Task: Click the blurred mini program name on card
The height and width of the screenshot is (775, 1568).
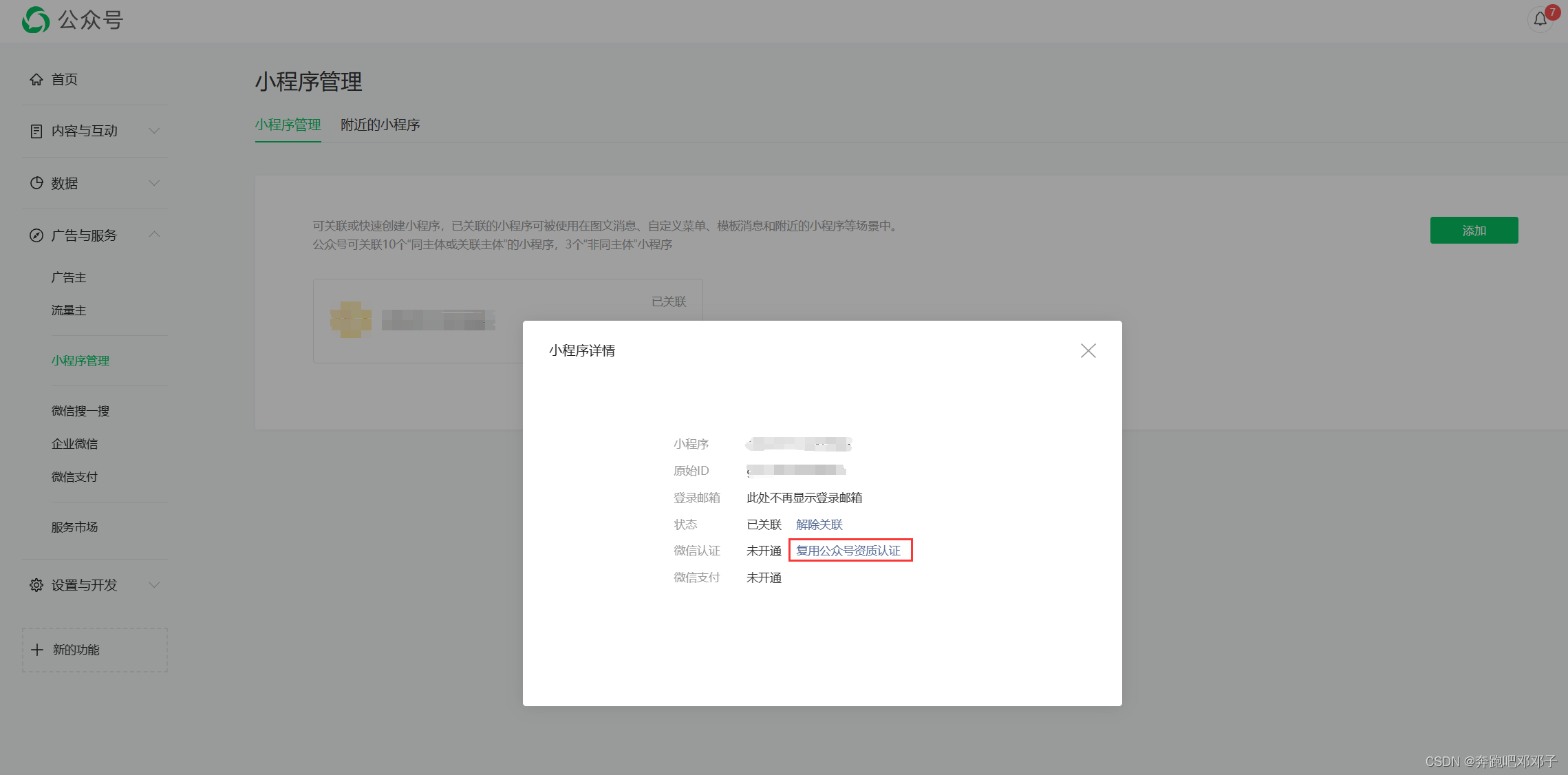Action: coord(438,320)
